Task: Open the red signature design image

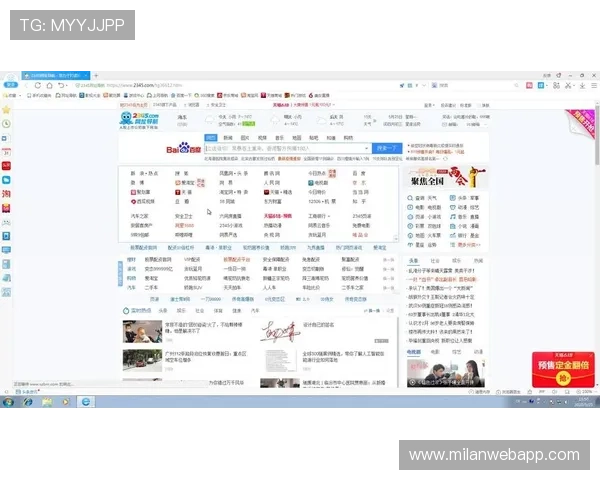Action: tap(280, 331)
